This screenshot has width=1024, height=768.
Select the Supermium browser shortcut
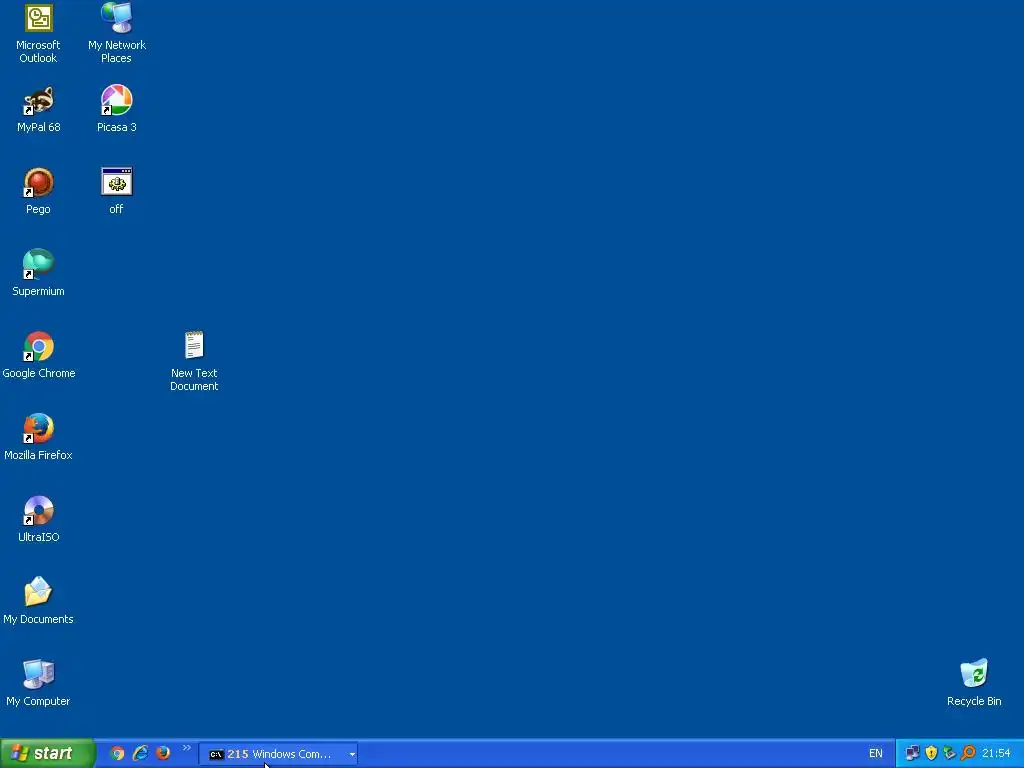tap(38, 273)
